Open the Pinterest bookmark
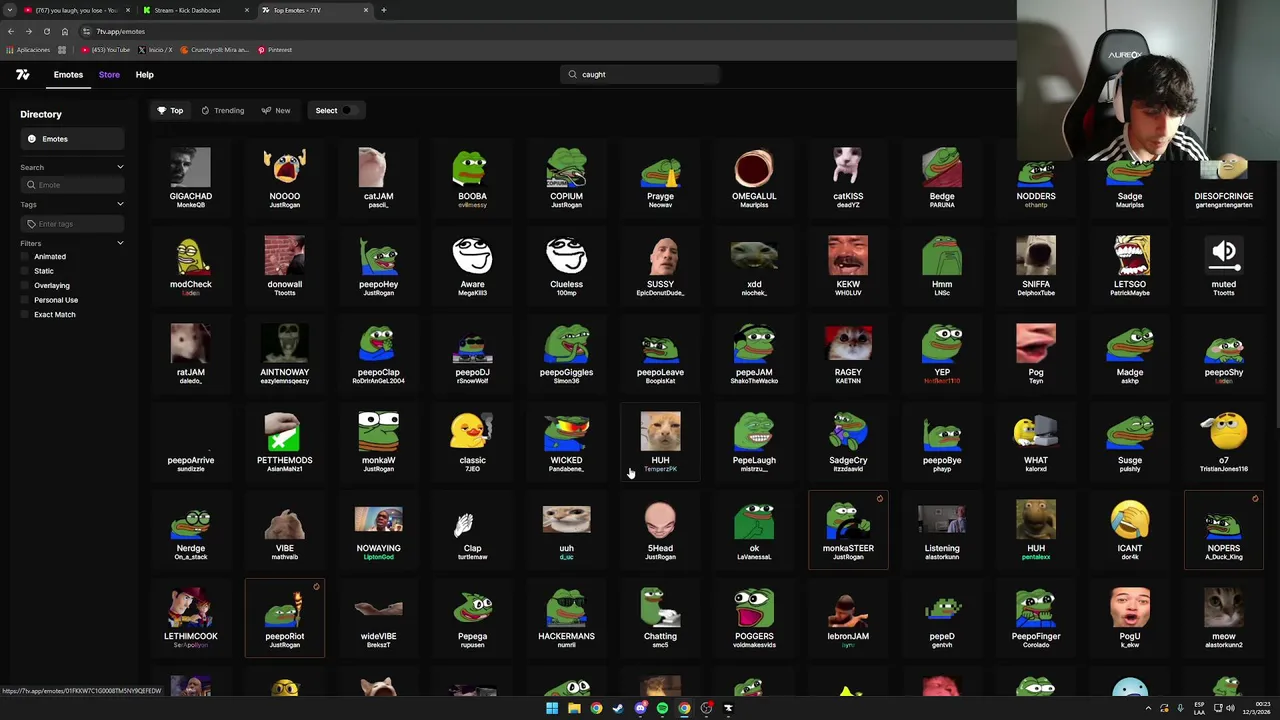 point(274,50)
